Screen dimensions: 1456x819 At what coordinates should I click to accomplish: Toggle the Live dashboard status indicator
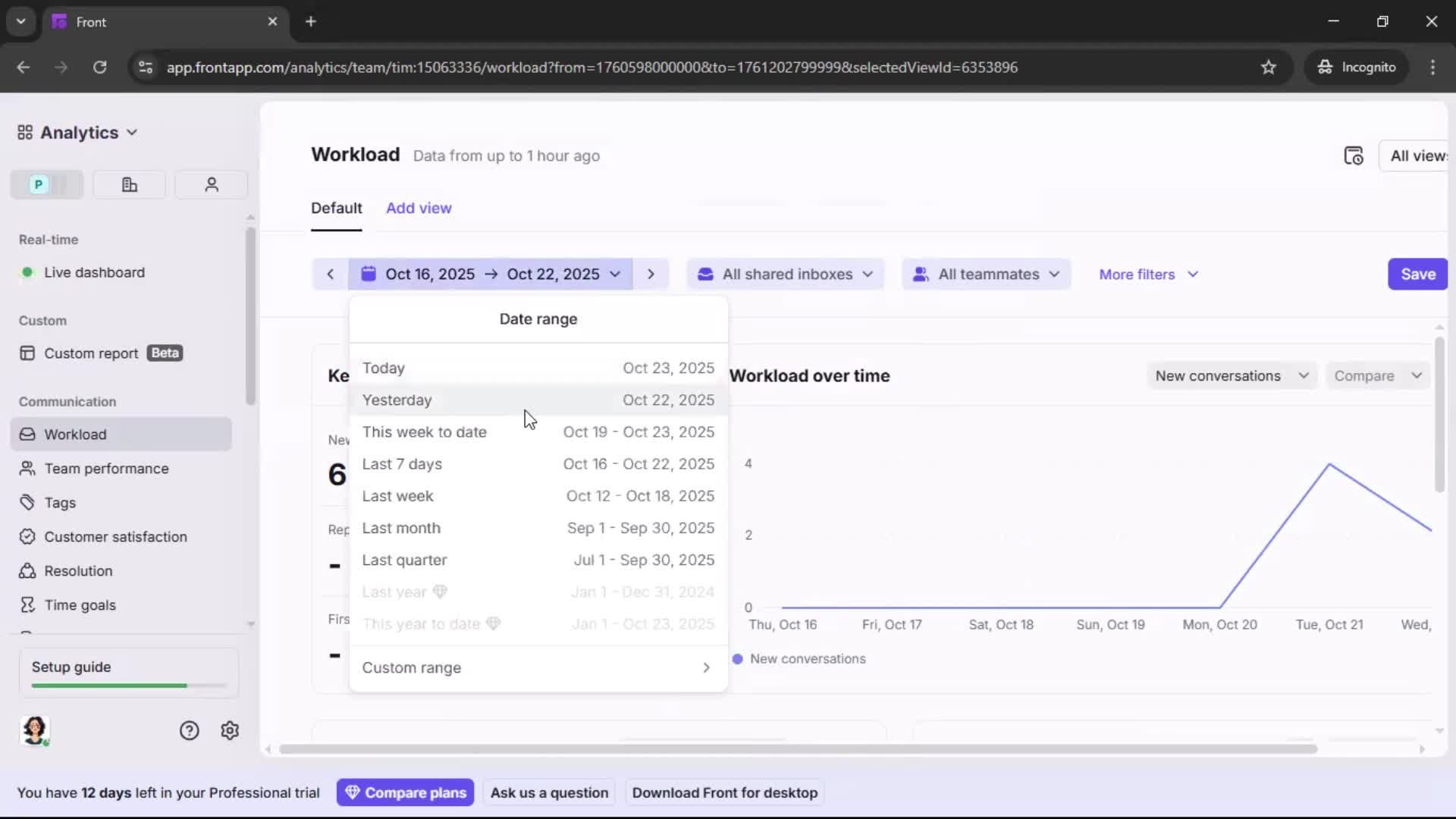pyautogui.click(x=27, y=272)
